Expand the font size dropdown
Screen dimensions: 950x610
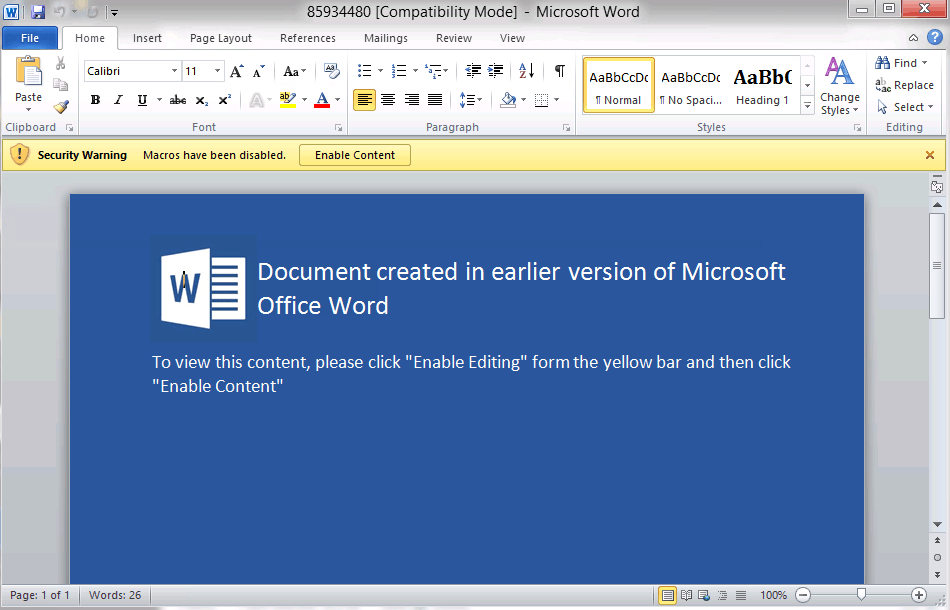click(x=218, y=71)
